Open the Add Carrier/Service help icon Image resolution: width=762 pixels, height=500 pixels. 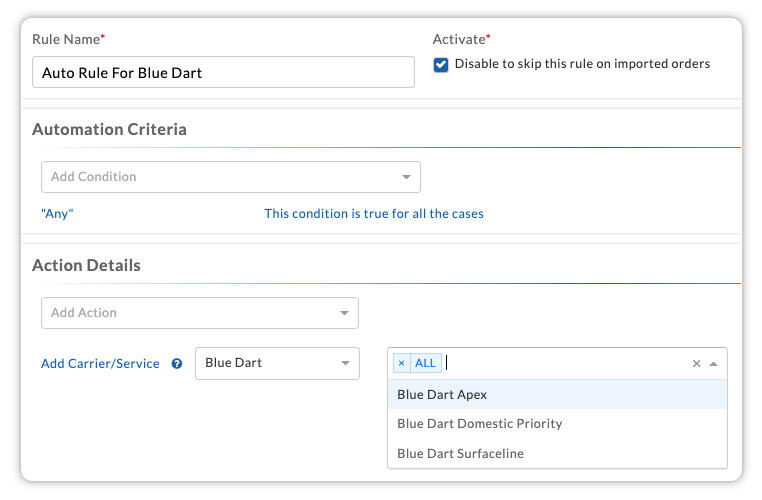click(x=177, y=363)
